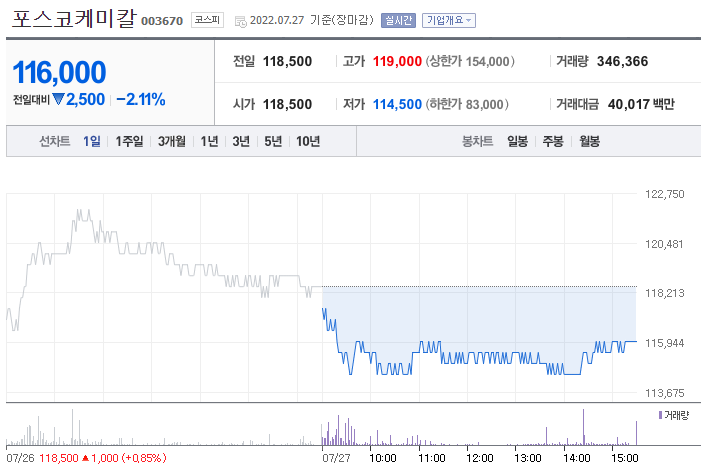This screenshot has height=474, width=701.
Task: Click the purple 거래량 legend marker
Action: point(660,415)
